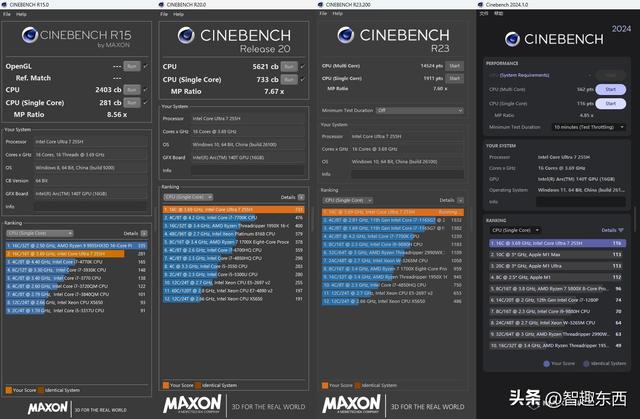Click the Maxon logo in Cinebench R20
640x419 pixels.
click(192, 404)
